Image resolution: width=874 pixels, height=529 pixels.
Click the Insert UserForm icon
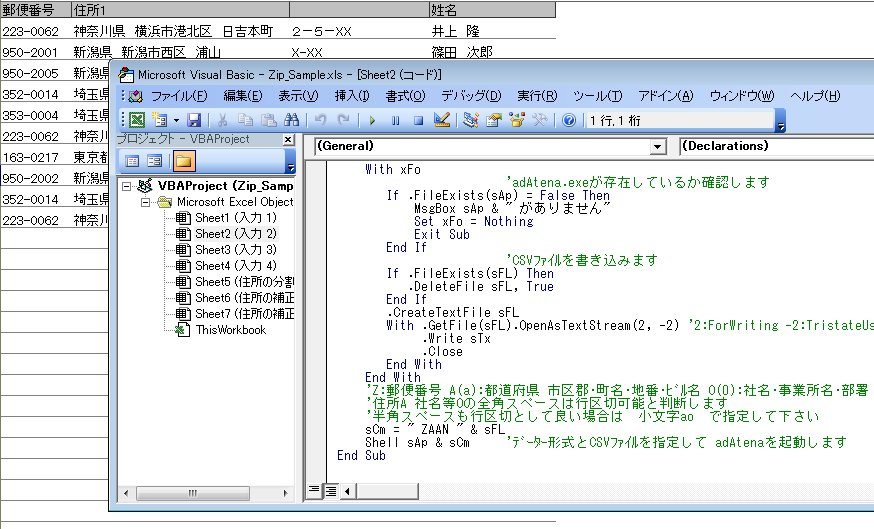(x=160, y=120)
